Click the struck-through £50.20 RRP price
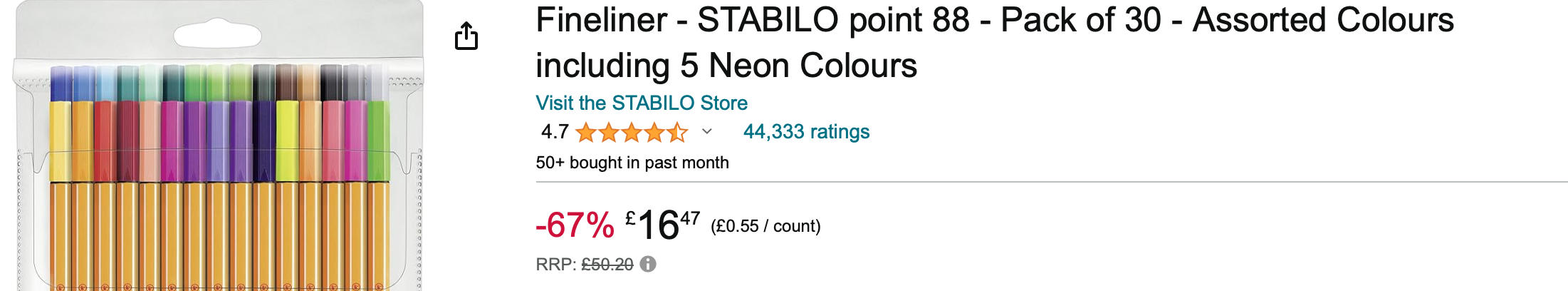1568x291 pixels. 607,265
